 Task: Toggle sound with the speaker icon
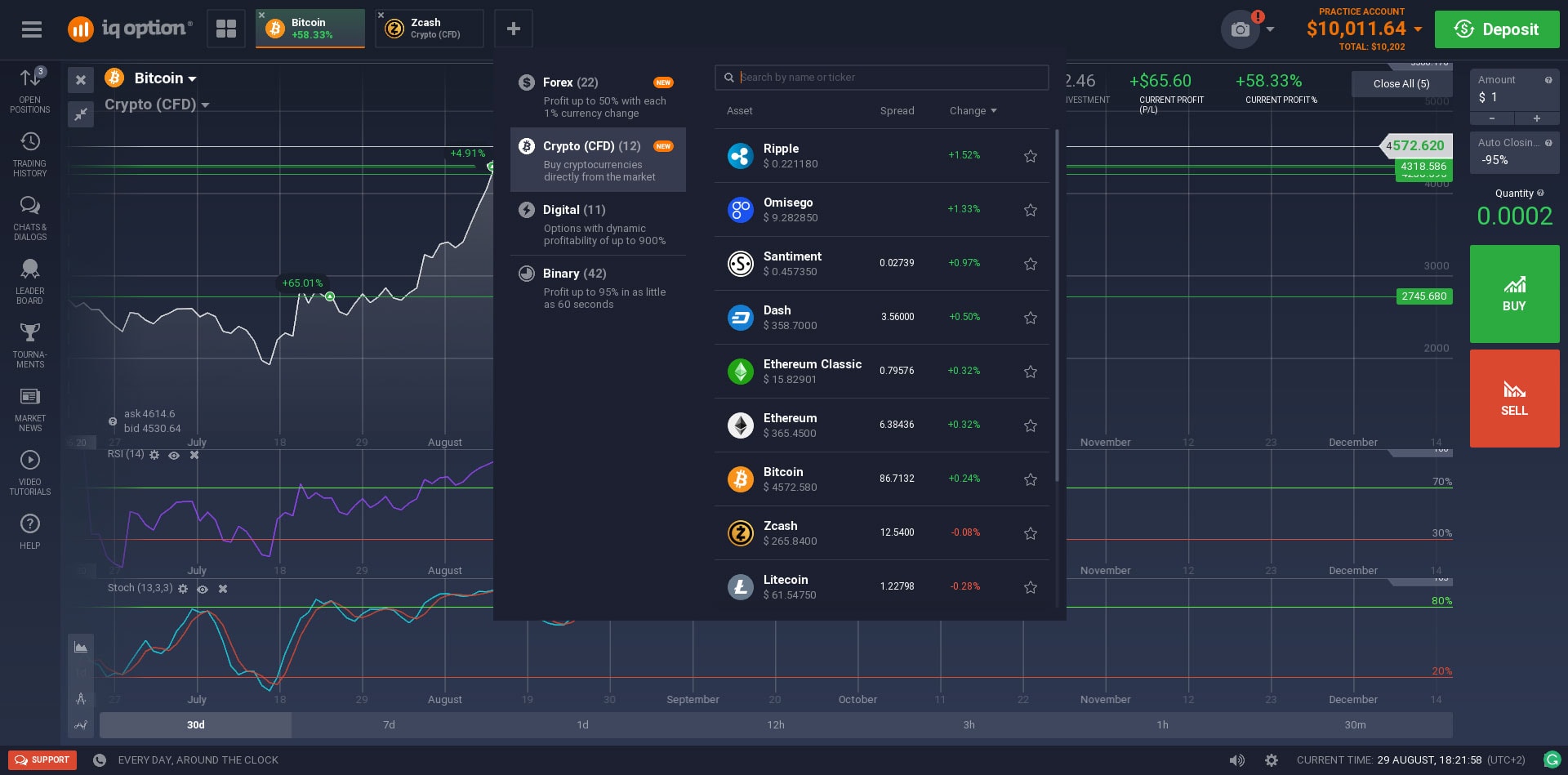(1237, 760)
